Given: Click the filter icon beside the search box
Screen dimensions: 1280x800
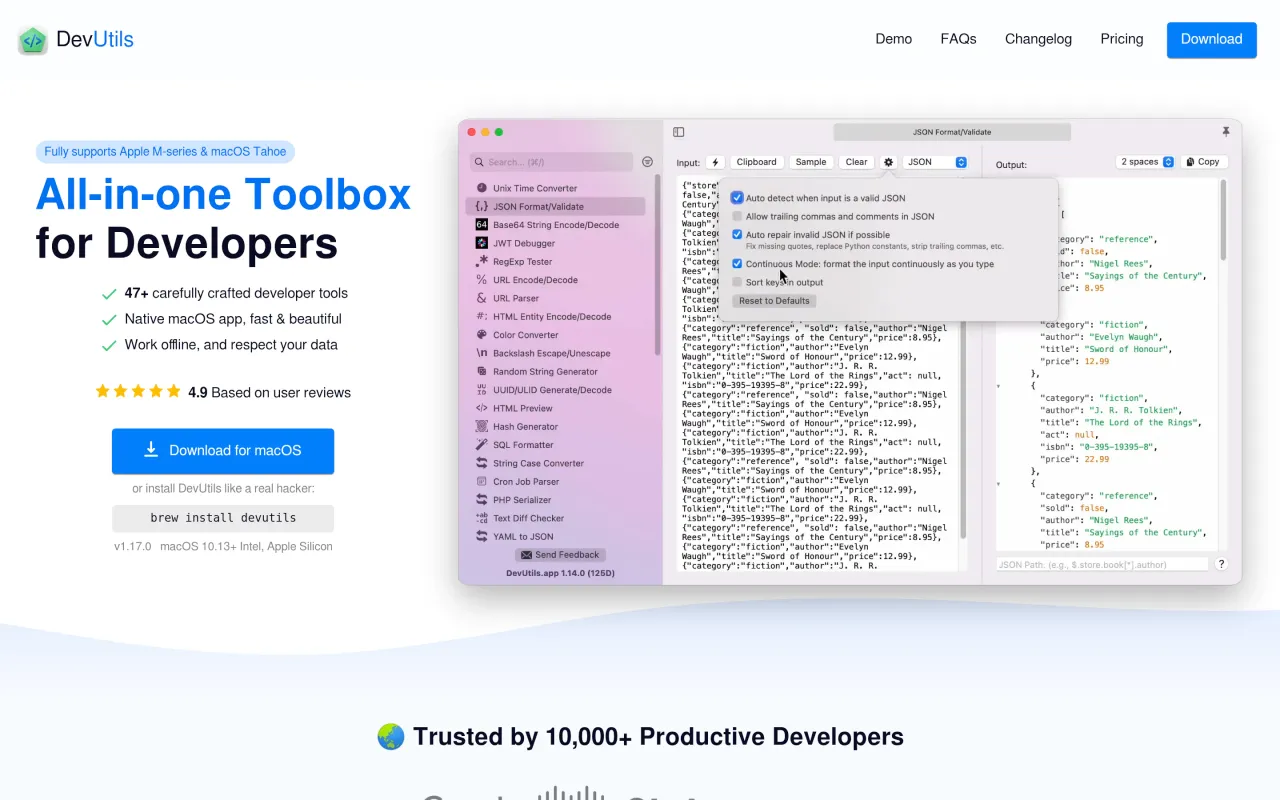Looking at the screenshot, I should tap(647, 162).
